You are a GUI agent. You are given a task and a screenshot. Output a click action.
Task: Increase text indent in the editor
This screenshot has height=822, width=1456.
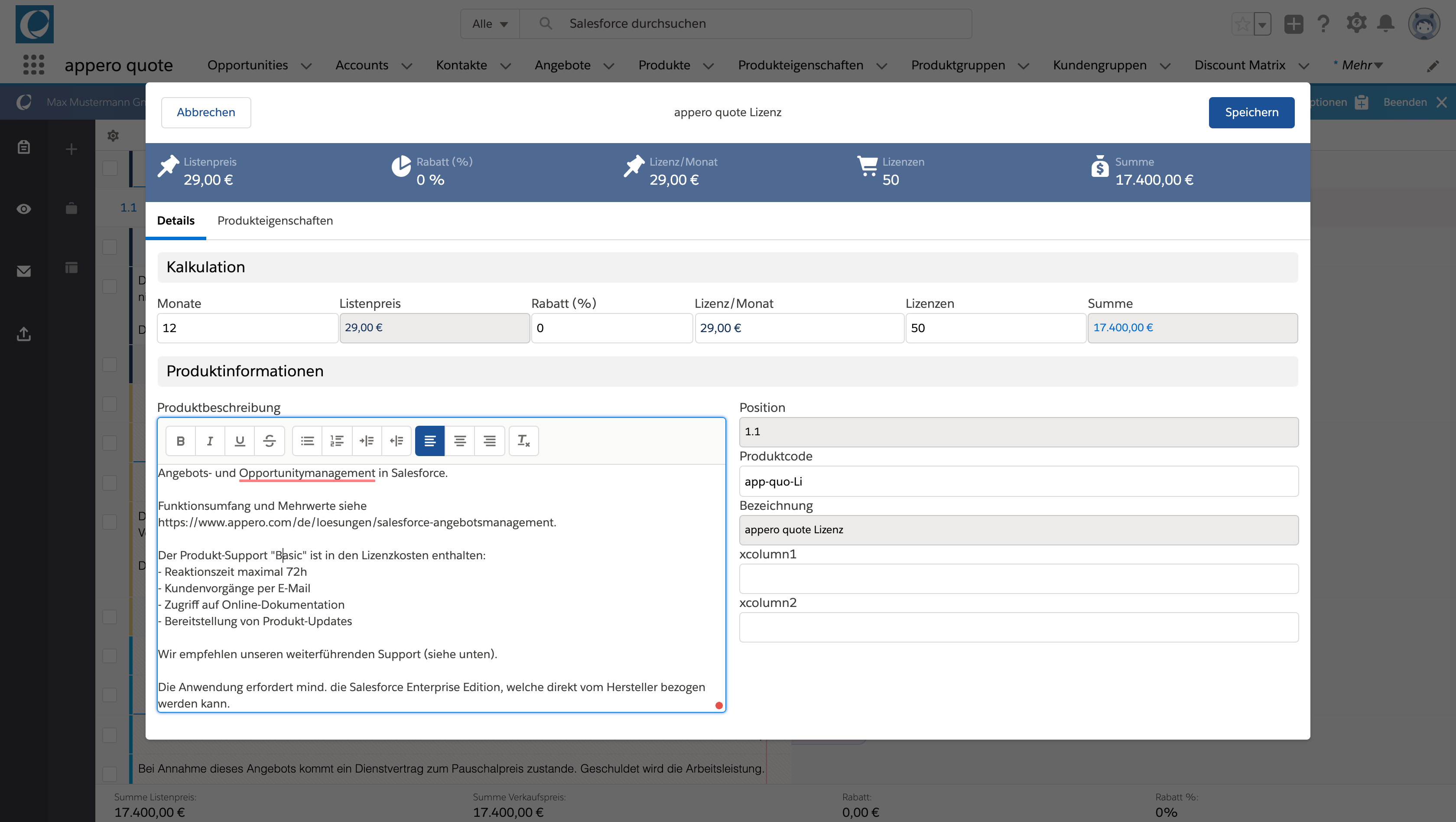(366, 441)
